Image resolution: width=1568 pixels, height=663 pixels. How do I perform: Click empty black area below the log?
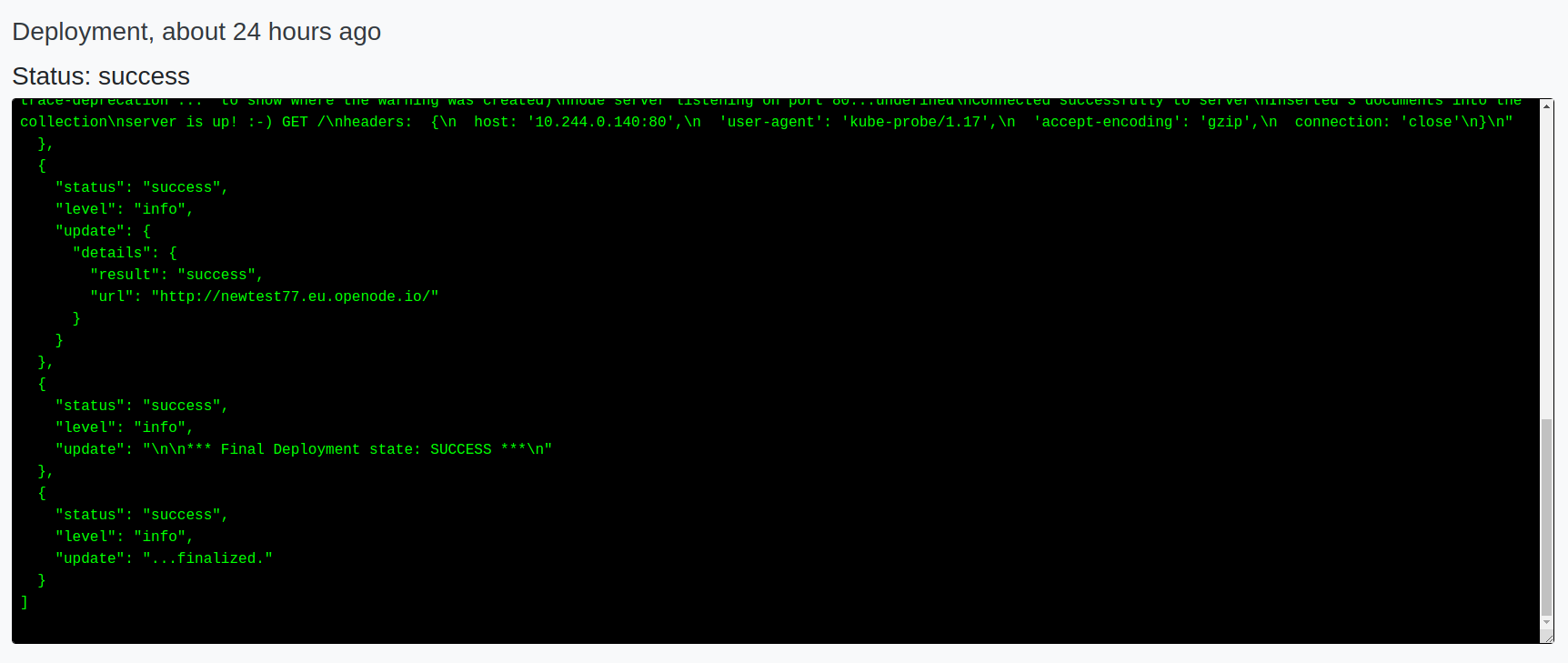tap(773, 628)
